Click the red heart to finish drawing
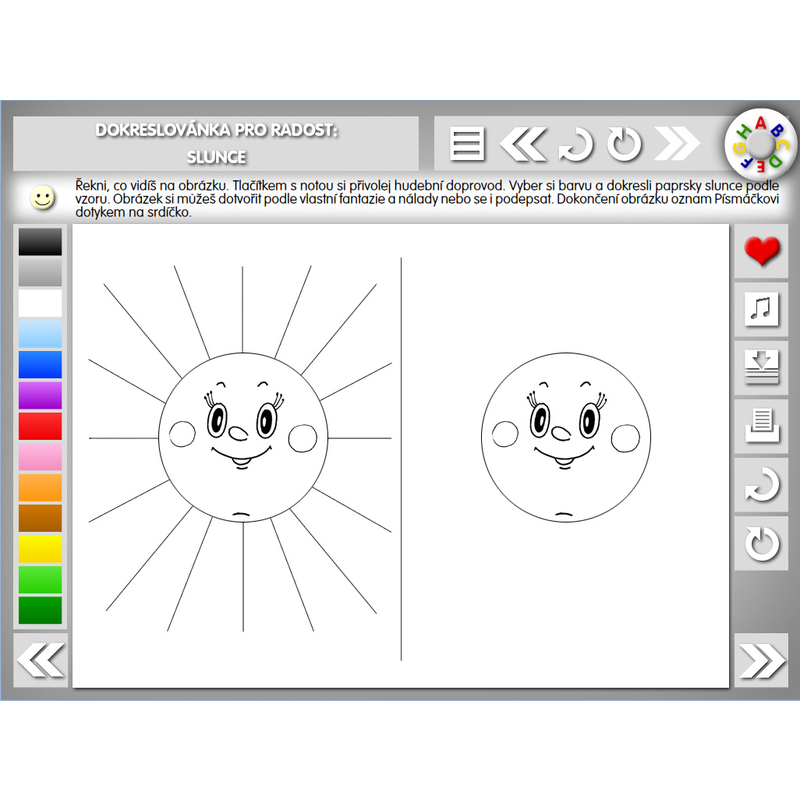Screen dimensions: 800x800 coord(761,252)
